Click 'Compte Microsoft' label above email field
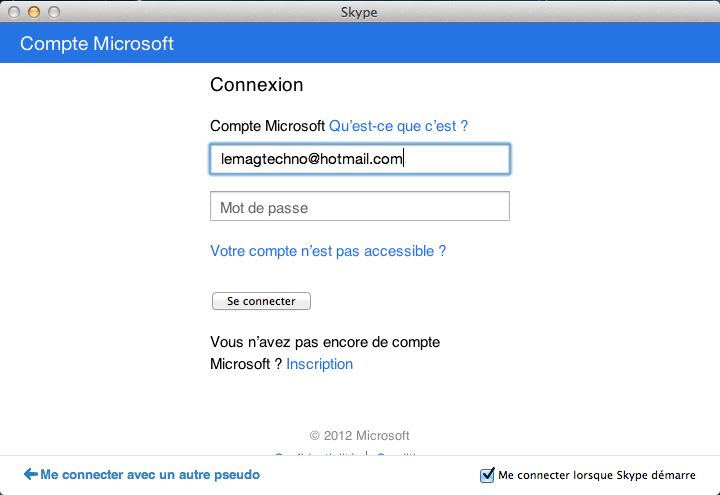 (267, 126)
